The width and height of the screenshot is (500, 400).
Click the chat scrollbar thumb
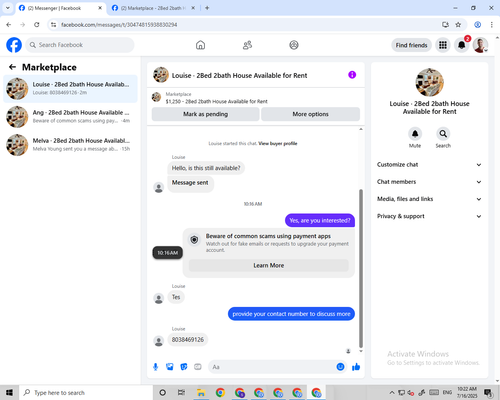click(361, 268)
